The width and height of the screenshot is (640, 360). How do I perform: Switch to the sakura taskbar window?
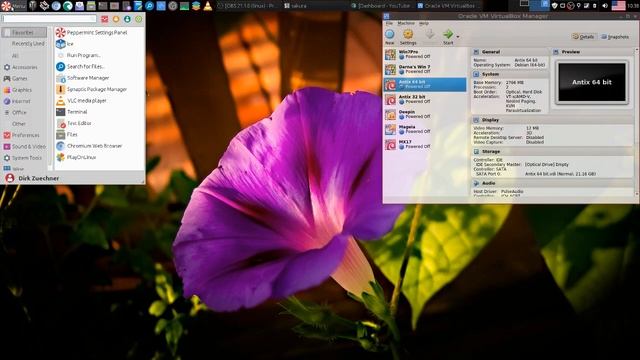coord(314,6)
